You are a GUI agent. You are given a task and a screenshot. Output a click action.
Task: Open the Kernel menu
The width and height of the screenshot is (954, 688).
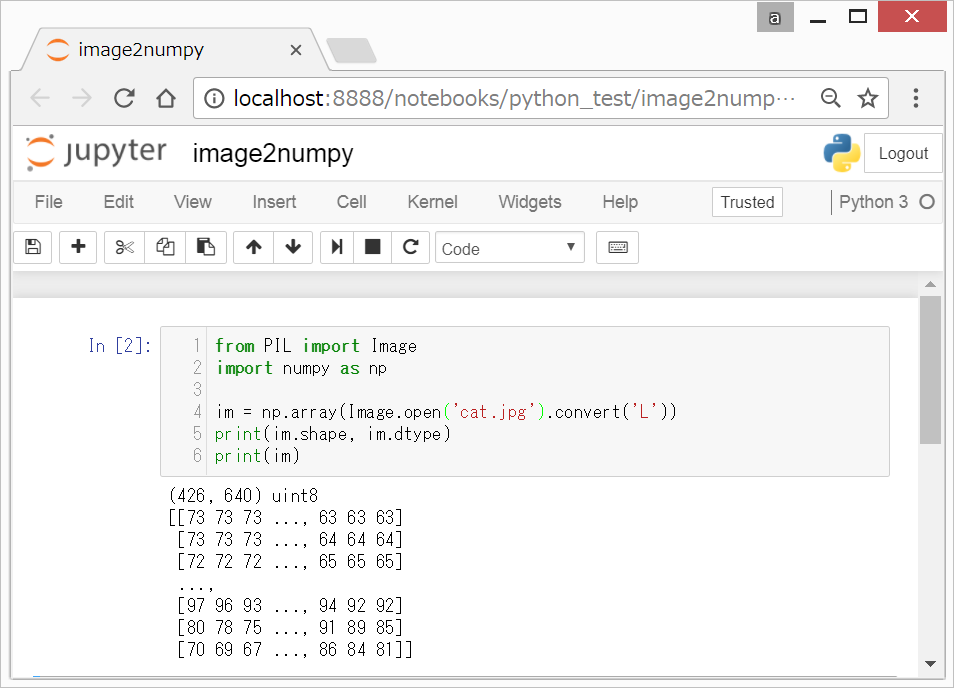432,202
